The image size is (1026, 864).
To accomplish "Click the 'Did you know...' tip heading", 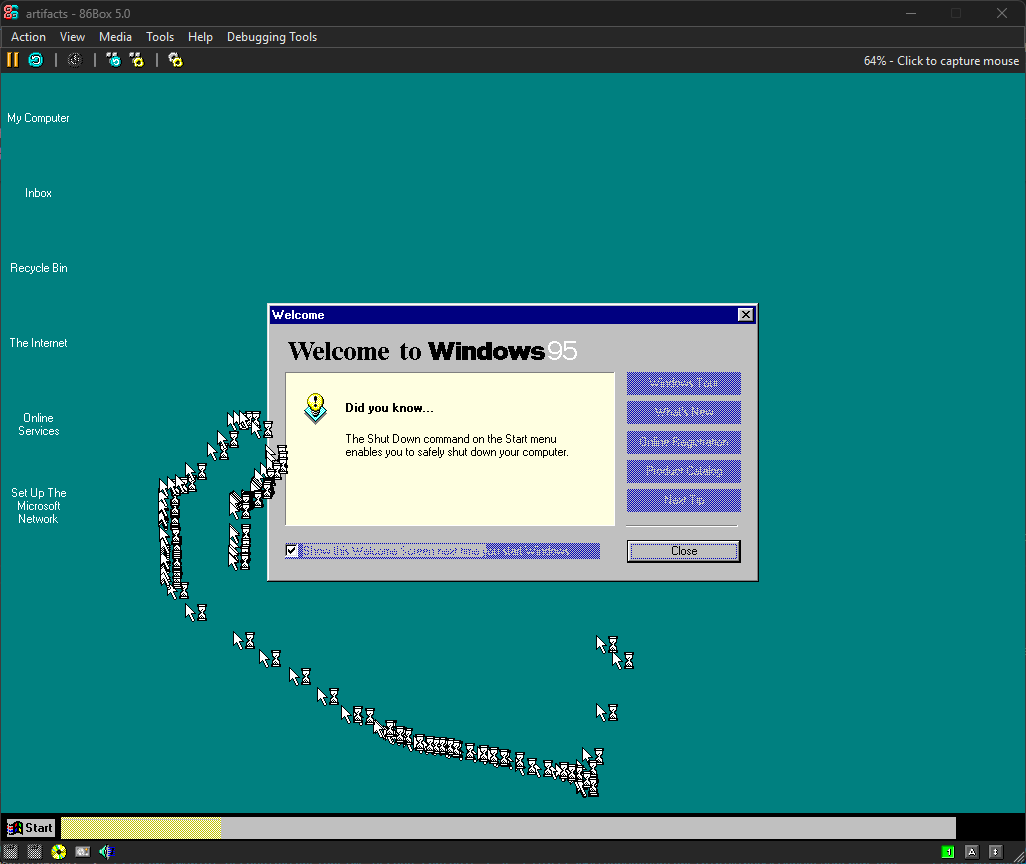I will (389, 408).
